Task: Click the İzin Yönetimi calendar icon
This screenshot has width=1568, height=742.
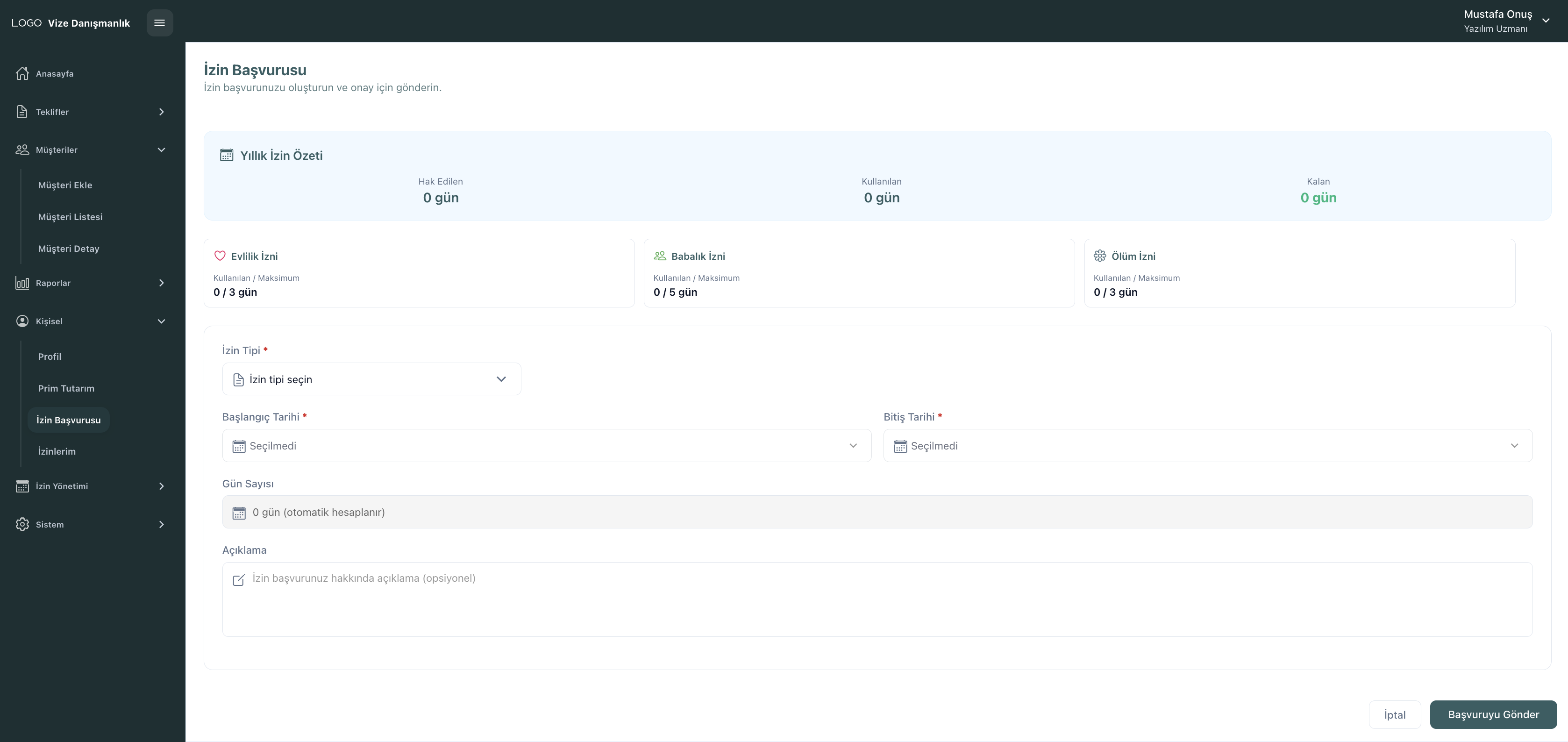Action: click(22, 486)
